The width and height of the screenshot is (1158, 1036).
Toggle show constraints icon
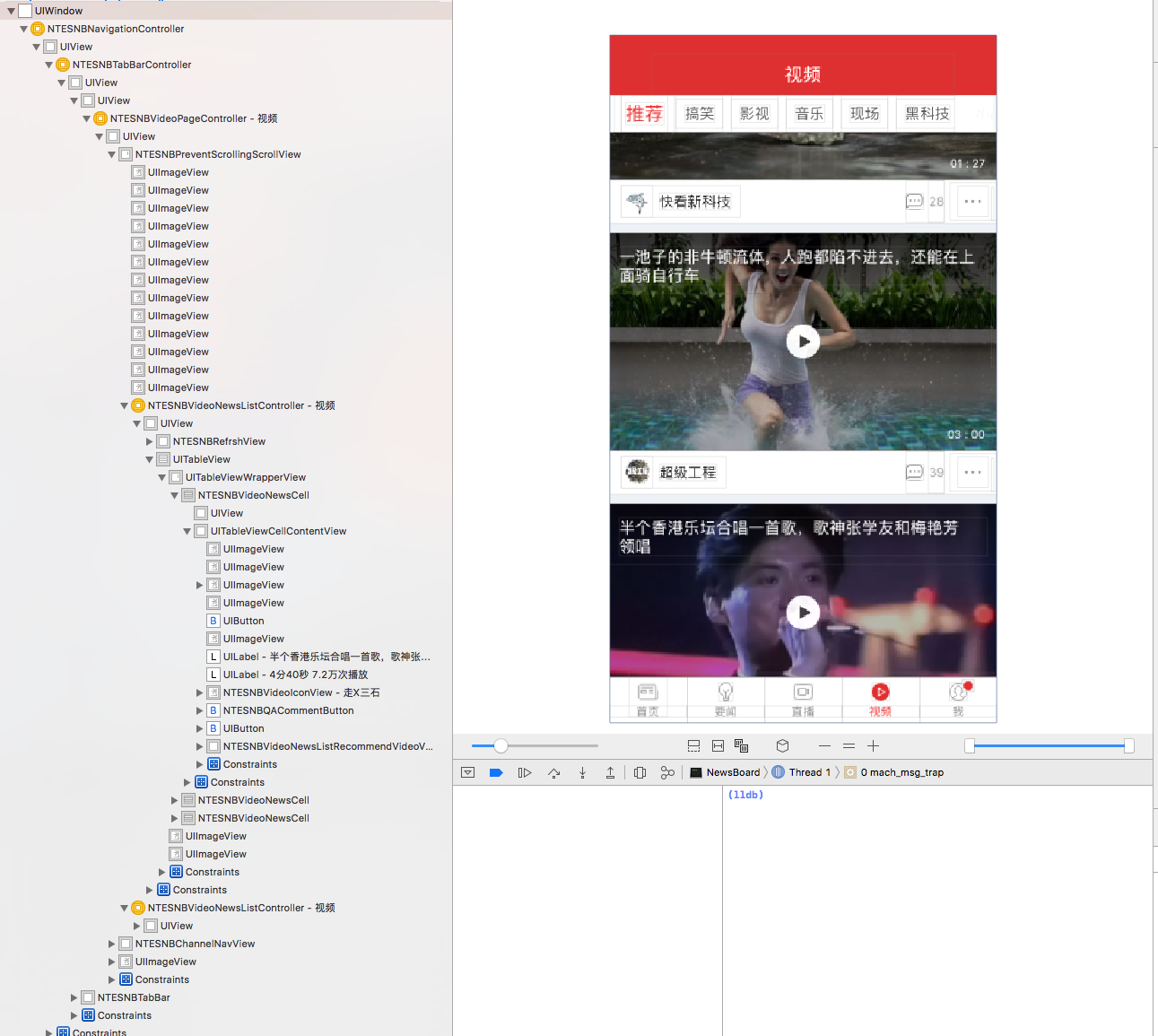pos(718,745)
